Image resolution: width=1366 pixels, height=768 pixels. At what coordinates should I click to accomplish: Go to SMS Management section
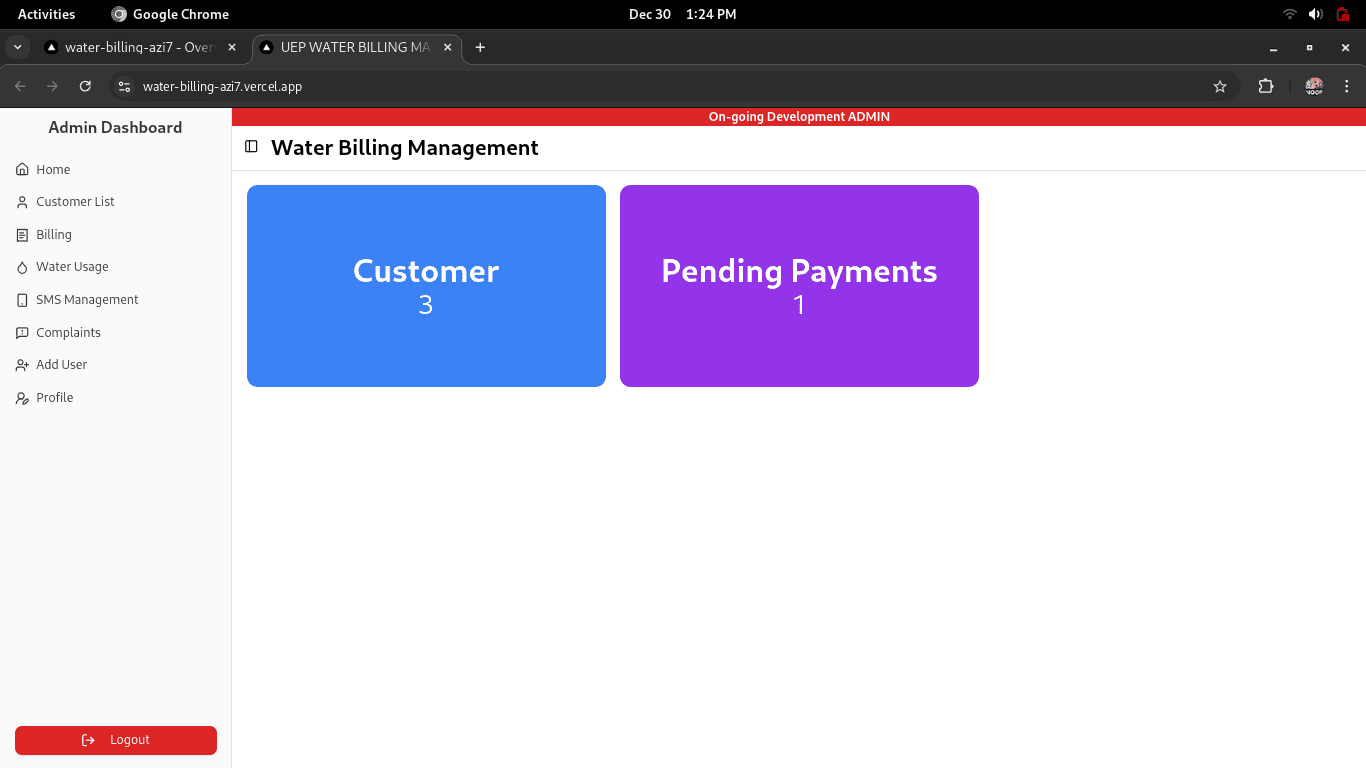[116, 300]
